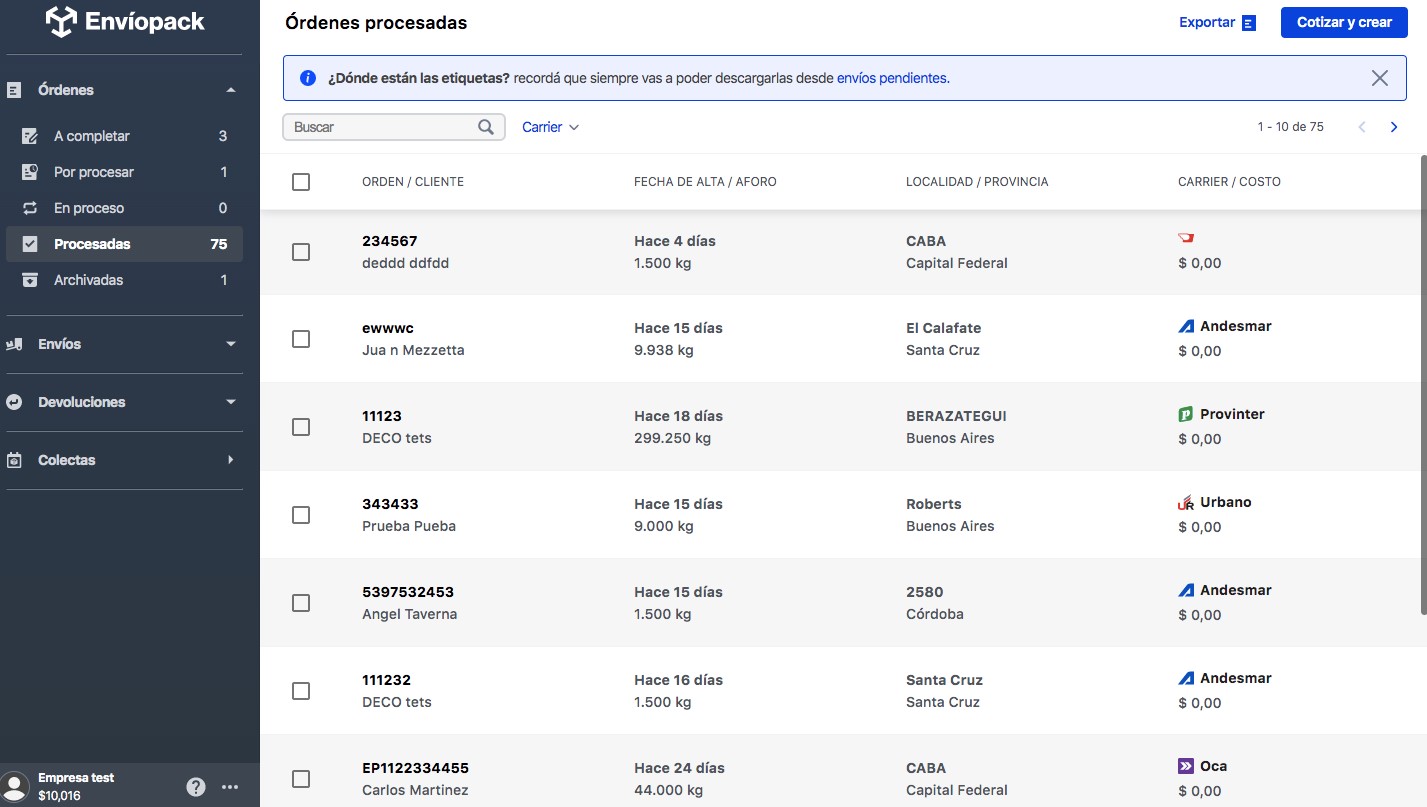Go to next page of orders
The width and height of the screenshot is (1427, 807).
click(1394, 127)
